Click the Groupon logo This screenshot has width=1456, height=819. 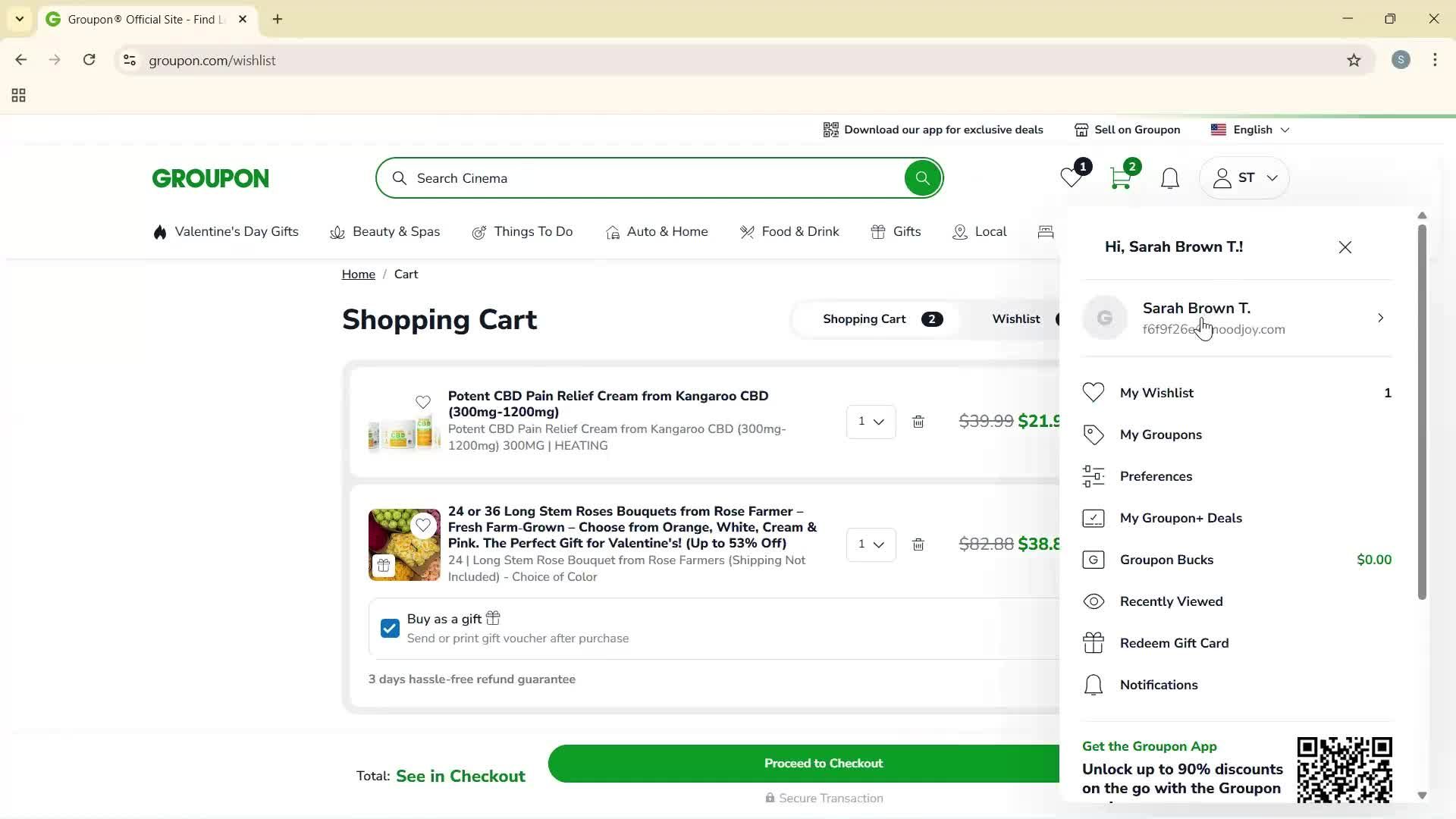[210, 177]
